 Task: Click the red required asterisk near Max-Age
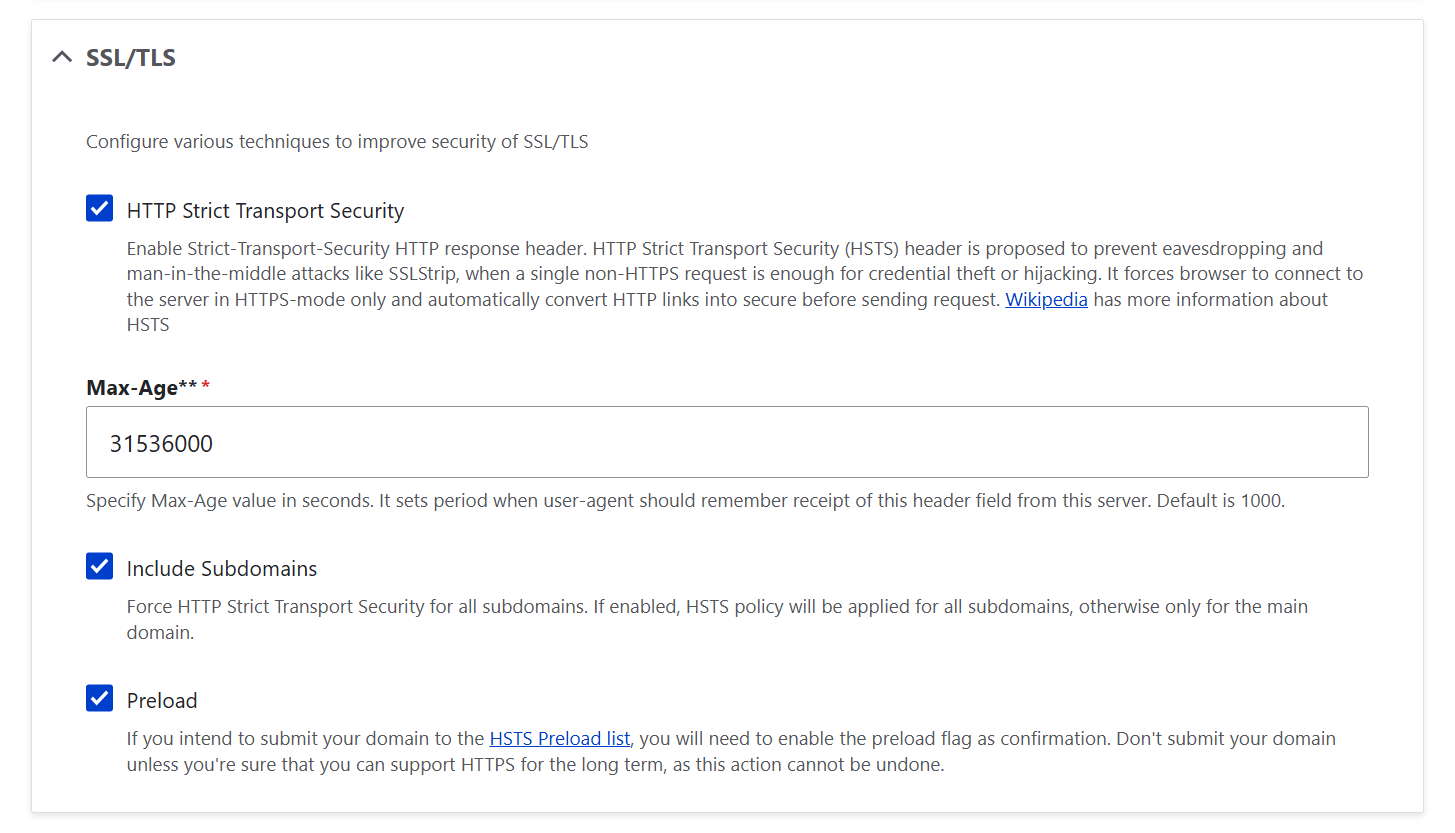(206, 385)
